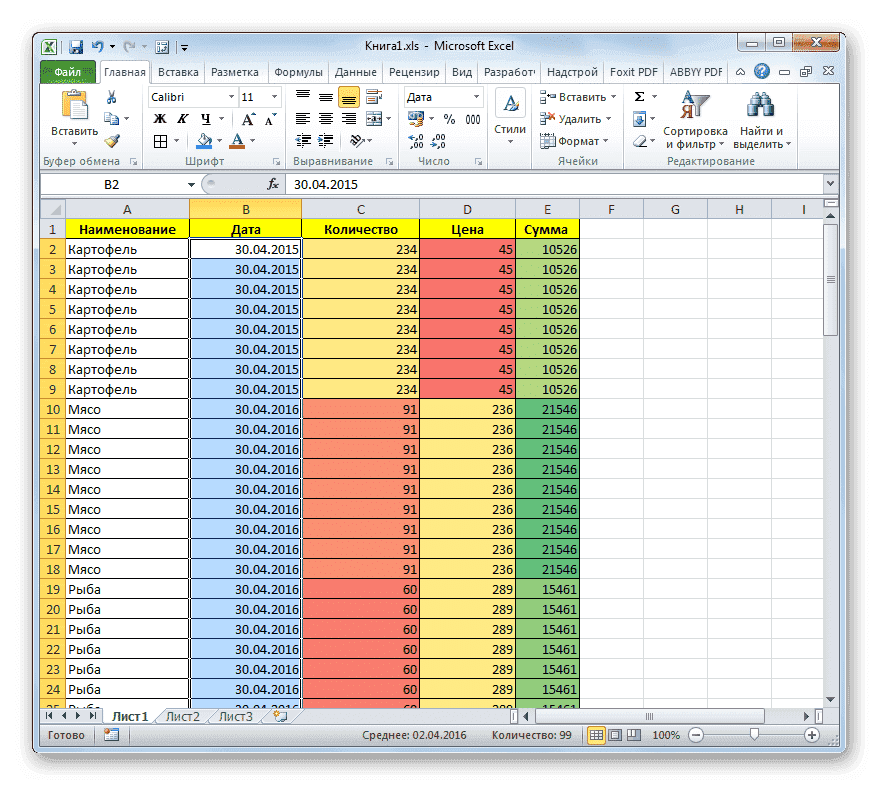Open the Fill Color dropdown arrow
The width and height of the screenshot is (879, 786).
click(219, 141)
